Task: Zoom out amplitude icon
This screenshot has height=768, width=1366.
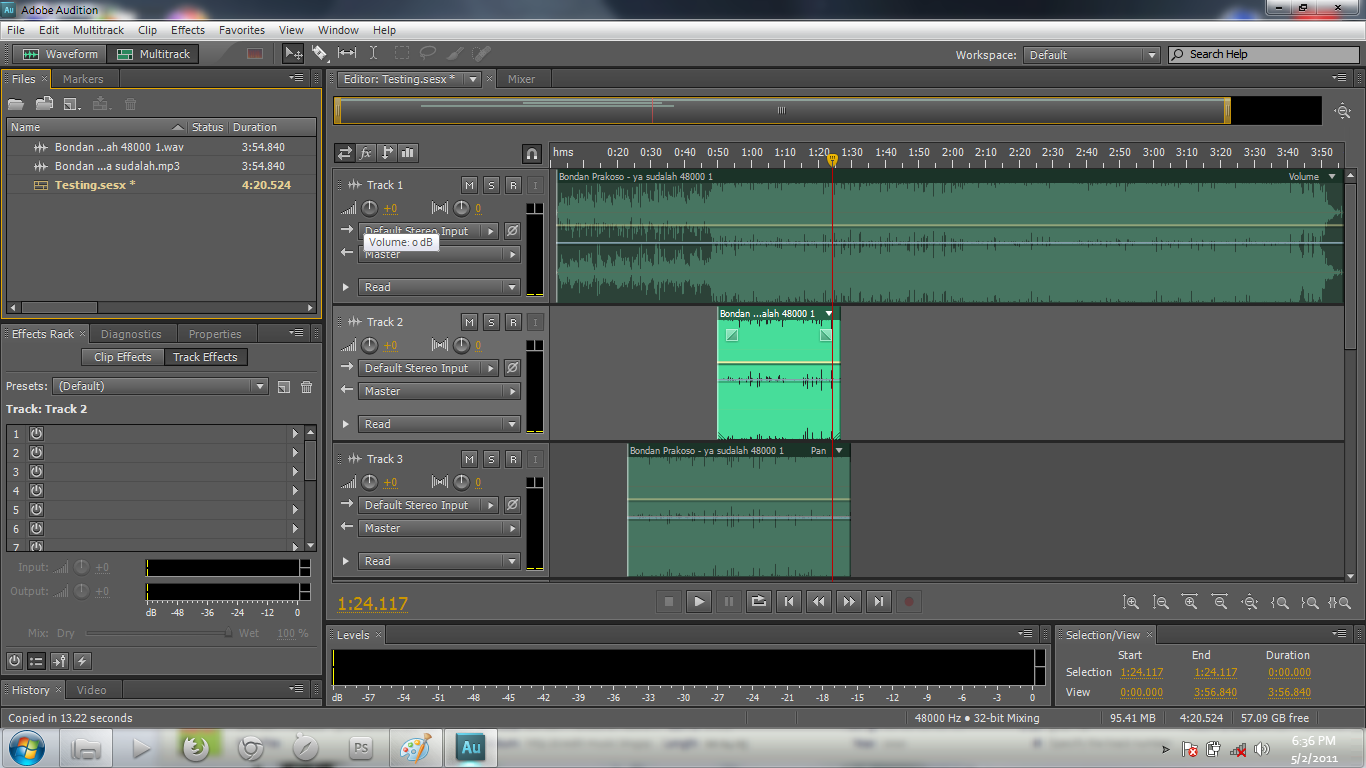Action: pyautogui.click(x=1161, y=602)
